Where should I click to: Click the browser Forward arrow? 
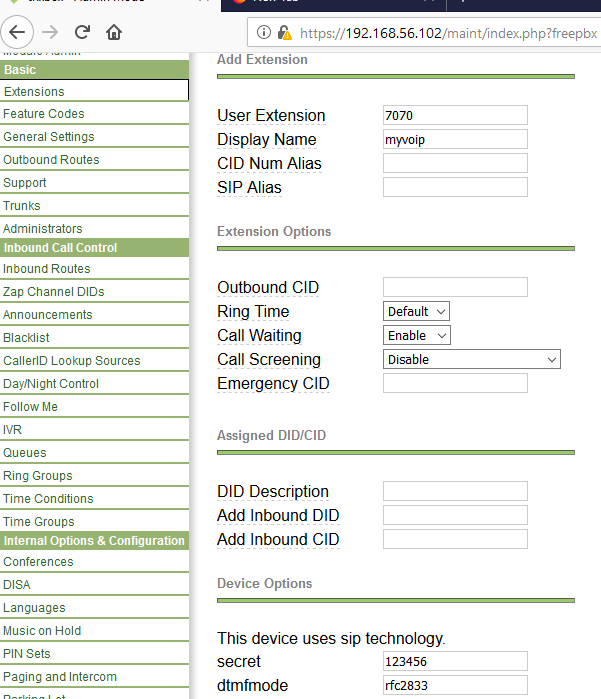(x=52, y=32)
